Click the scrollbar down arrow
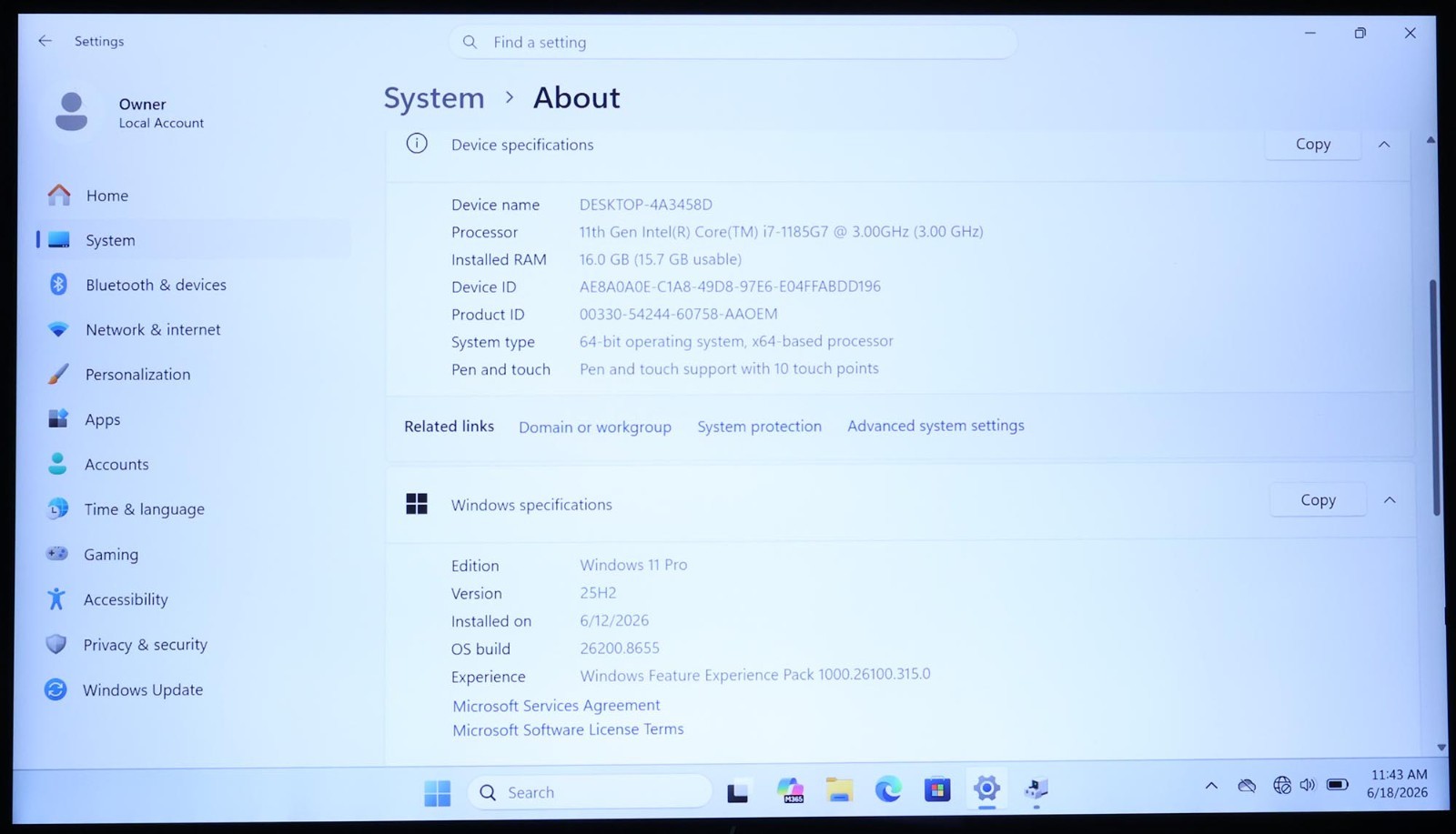Viewport: 1456px width, 834px height. pyautogui.click(x=1441, y=747)
